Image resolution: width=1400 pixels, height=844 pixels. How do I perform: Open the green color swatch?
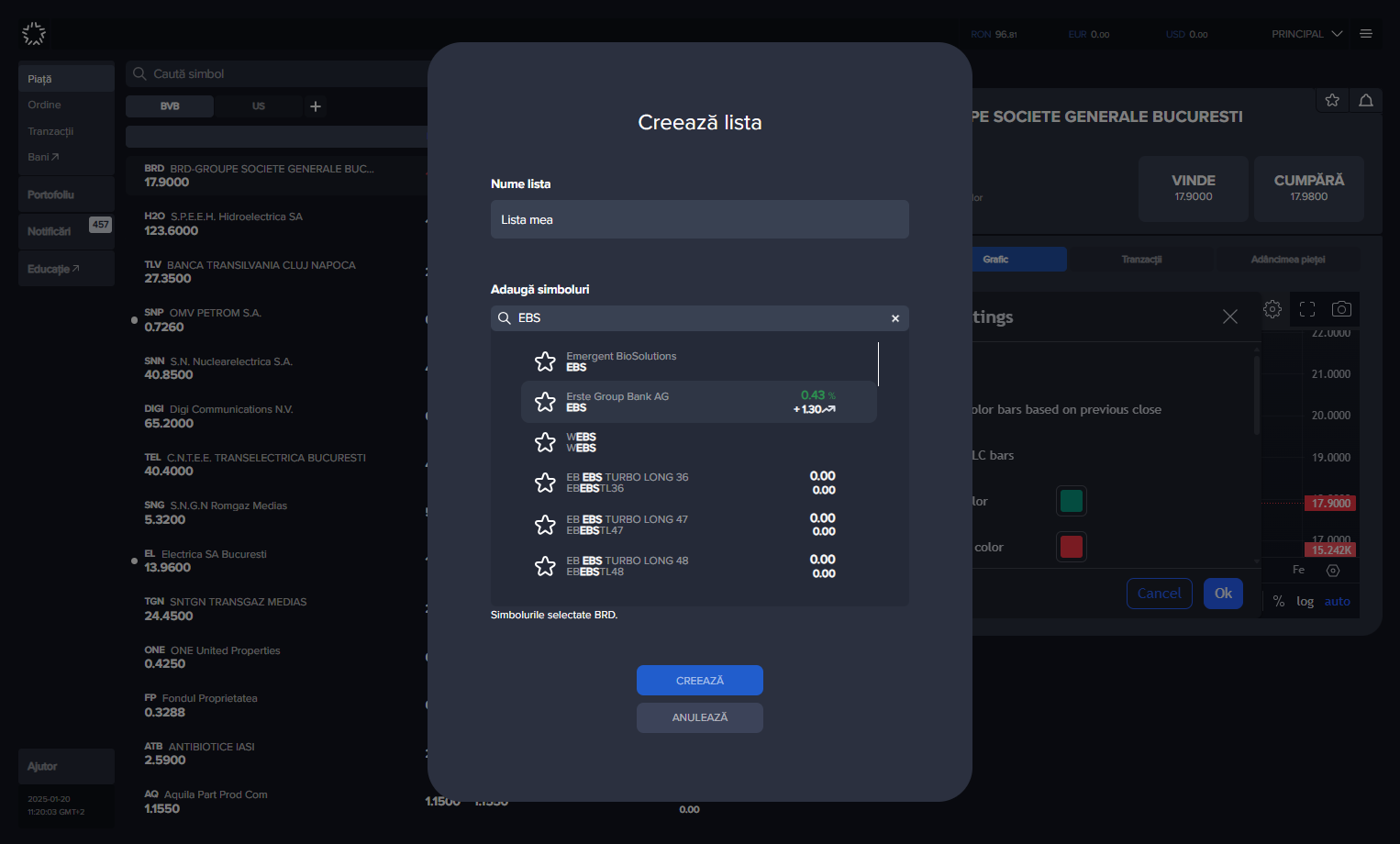click(x=1072, y=501)
